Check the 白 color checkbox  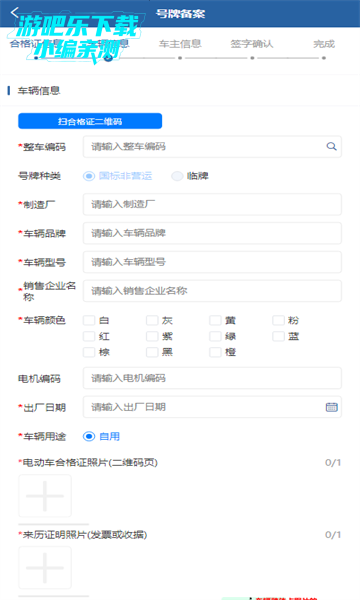tap(89, 320)
